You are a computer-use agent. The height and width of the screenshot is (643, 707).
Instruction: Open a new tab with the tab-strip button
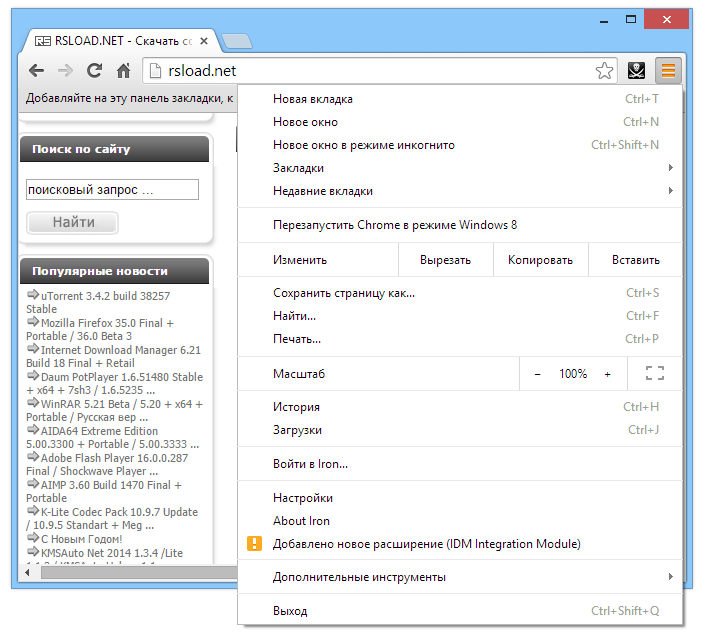(x=237, y=41)
